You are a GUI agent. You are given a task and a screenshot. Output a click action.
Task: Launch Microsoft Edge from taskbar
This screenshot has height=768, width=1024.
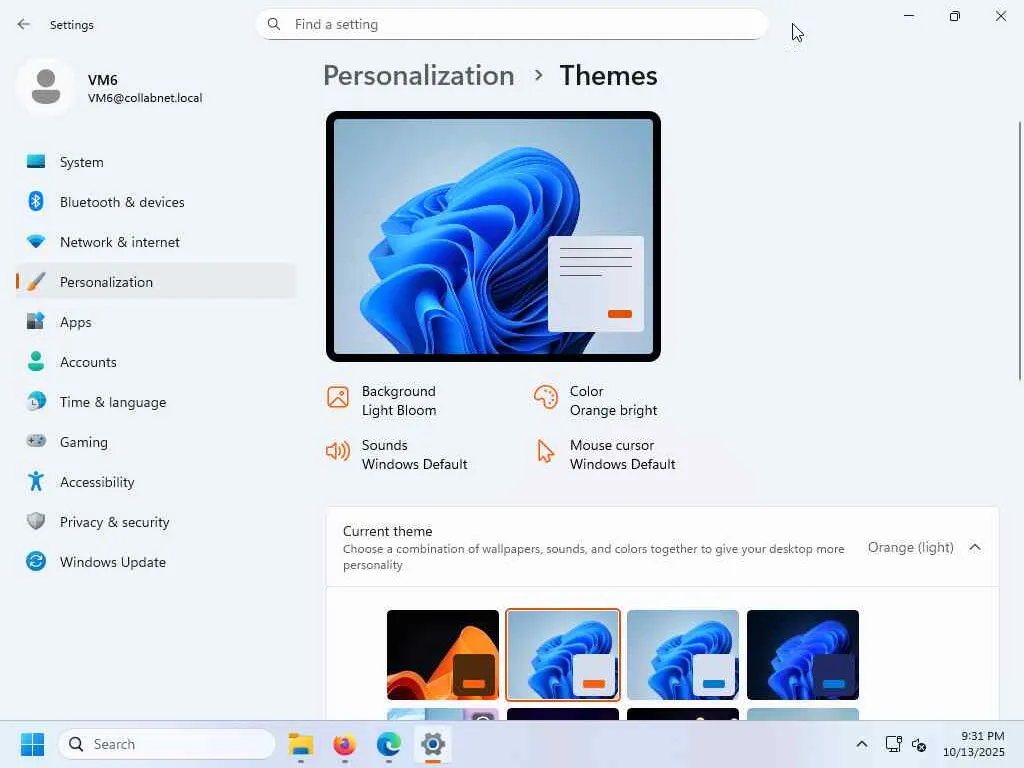coord(389,744)
